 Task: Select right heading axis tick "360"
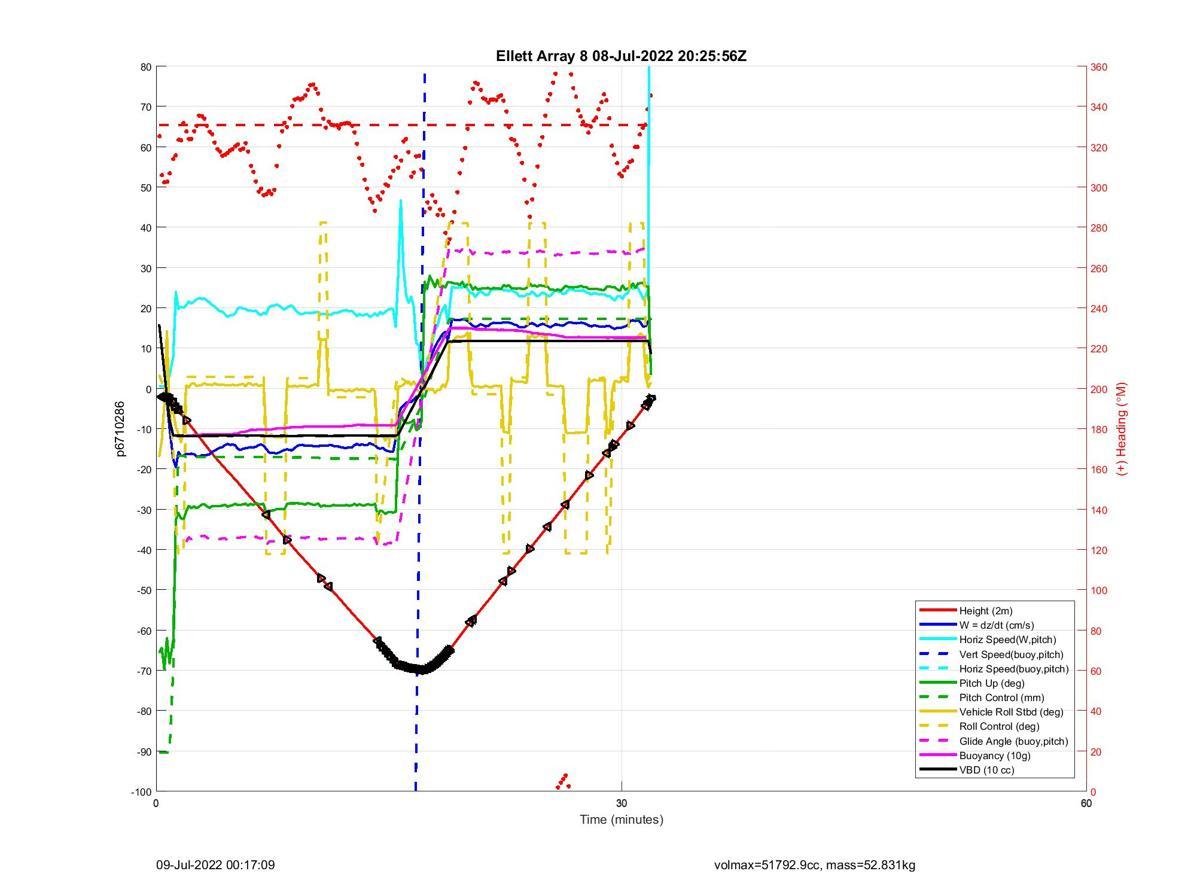pos(1099,67)
